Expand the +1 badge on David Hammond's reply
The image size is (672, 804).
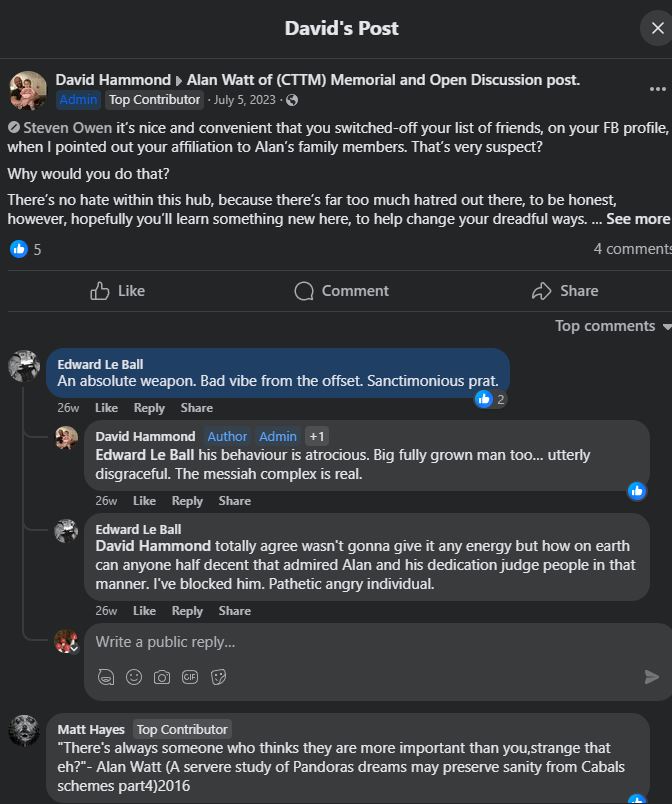click(317, 436)
